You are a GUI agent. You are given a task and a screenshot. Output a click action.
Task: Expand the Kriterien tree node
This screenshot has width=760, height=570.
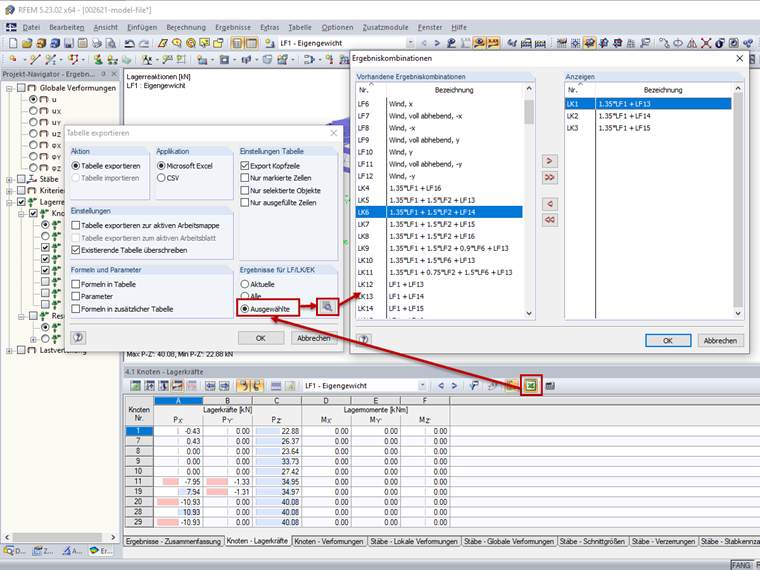point(9,190)
